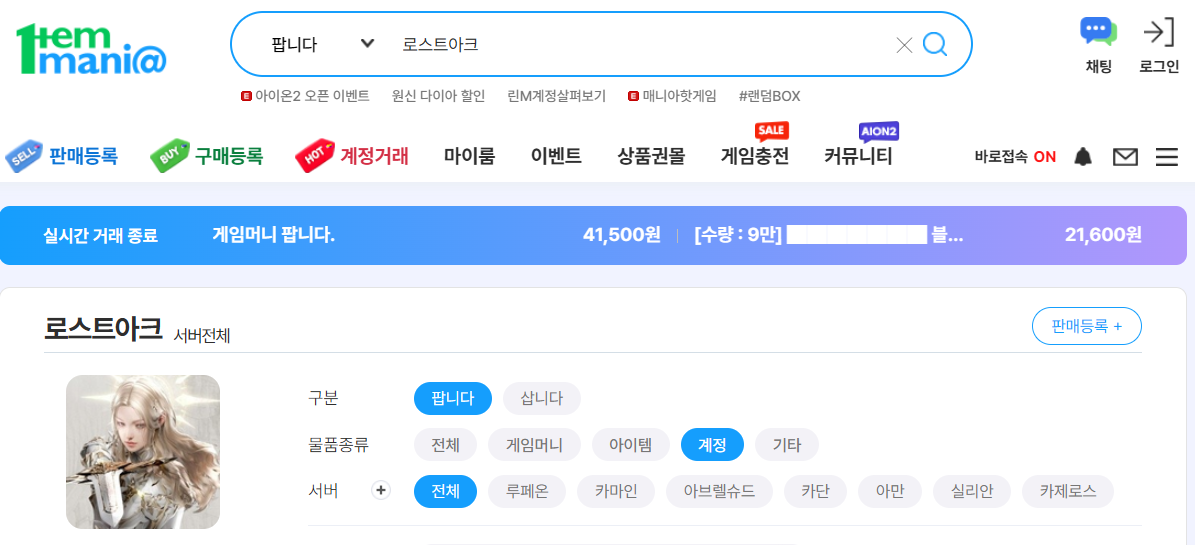This screenshot has width=1195, height=545.
Task: Click the [수량 : 9만] ticker entry
Action: pos(828,235)
